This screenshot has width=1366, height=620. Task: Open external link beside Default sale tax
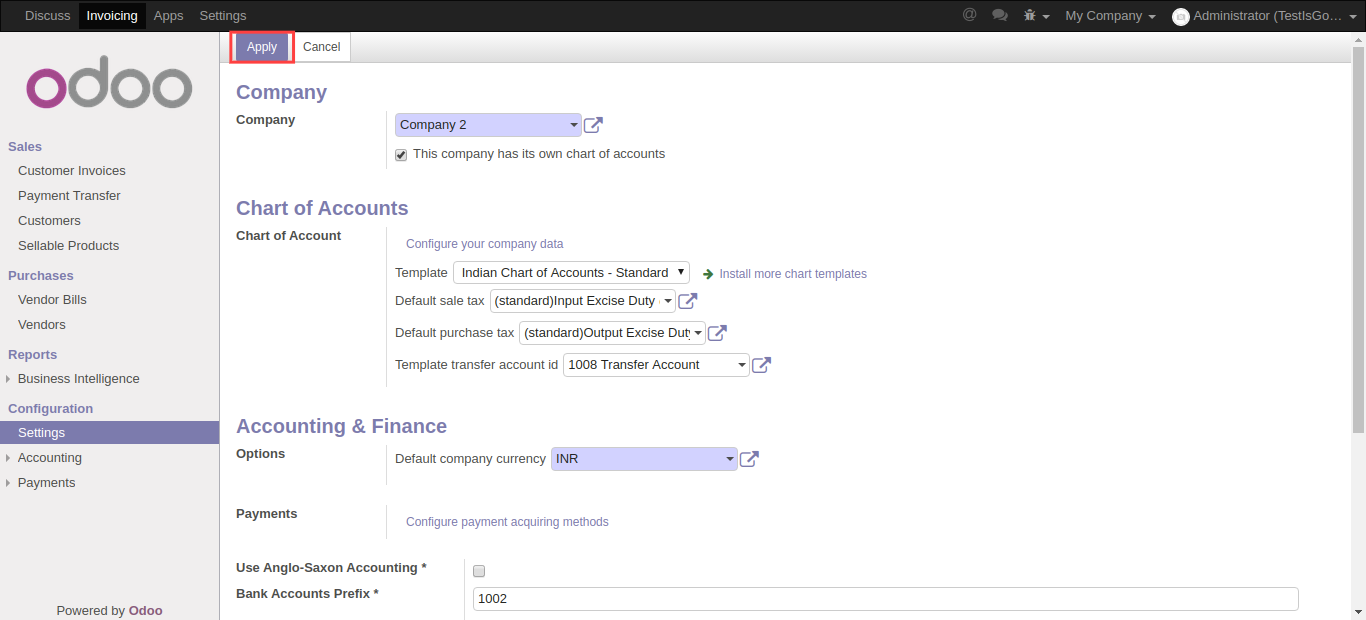pos(688,301)
